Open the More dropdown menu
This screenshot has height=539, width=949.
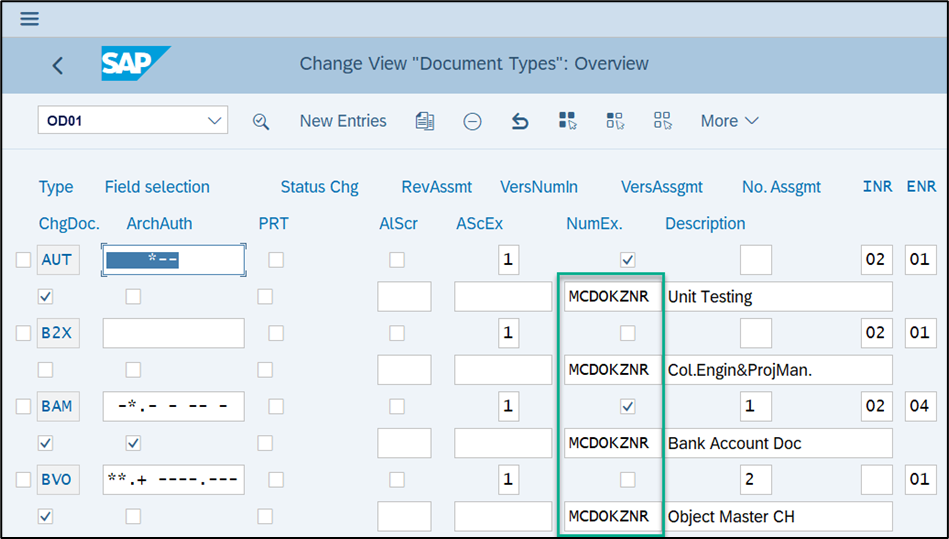pos(729,121)
